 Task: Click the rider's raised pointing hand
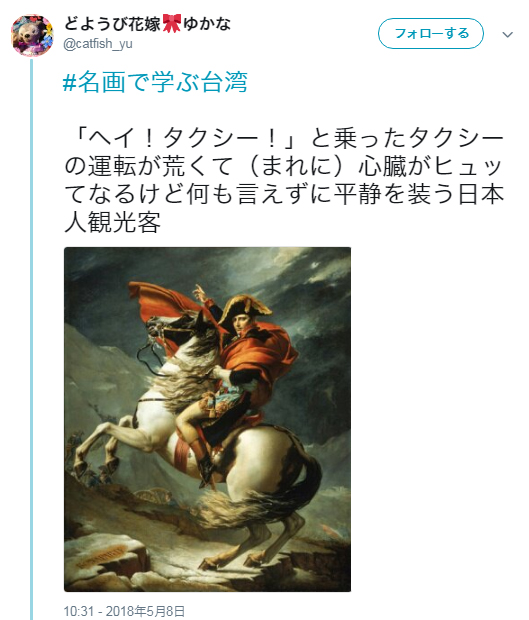pyautogui.click(x=199, y=293)
